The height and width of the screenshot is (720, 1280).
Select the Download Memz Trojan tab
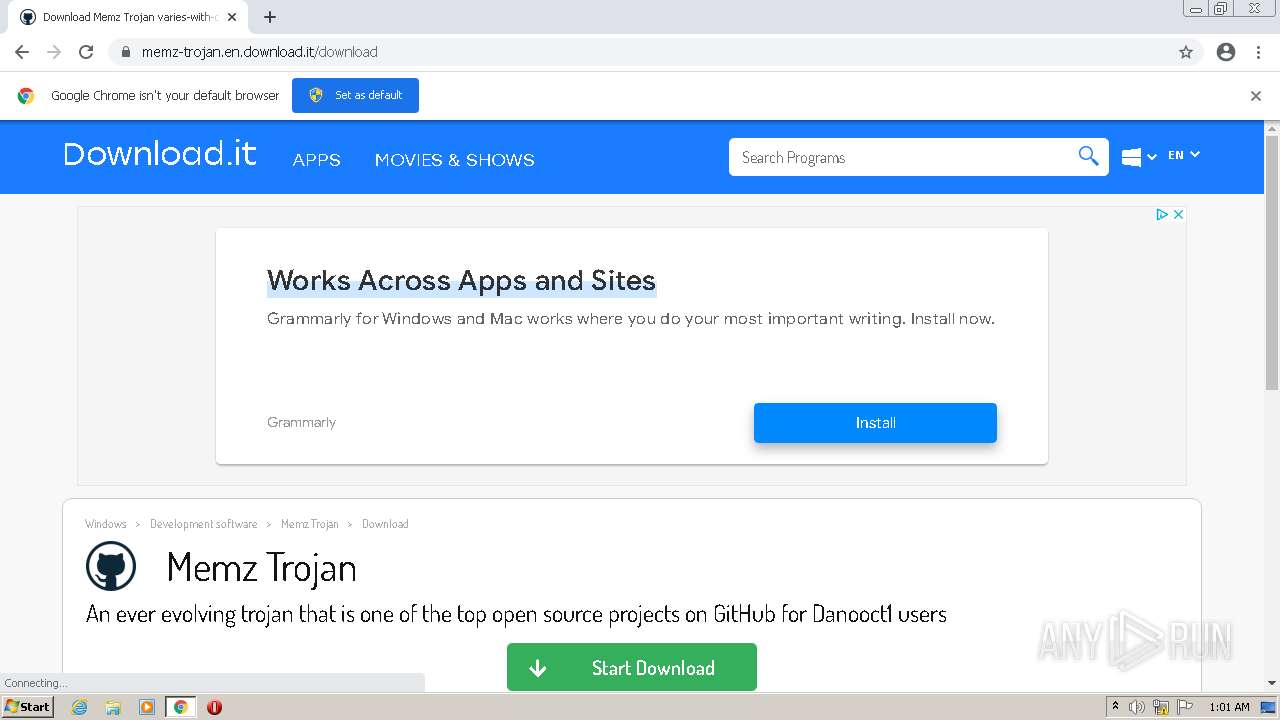126,17
